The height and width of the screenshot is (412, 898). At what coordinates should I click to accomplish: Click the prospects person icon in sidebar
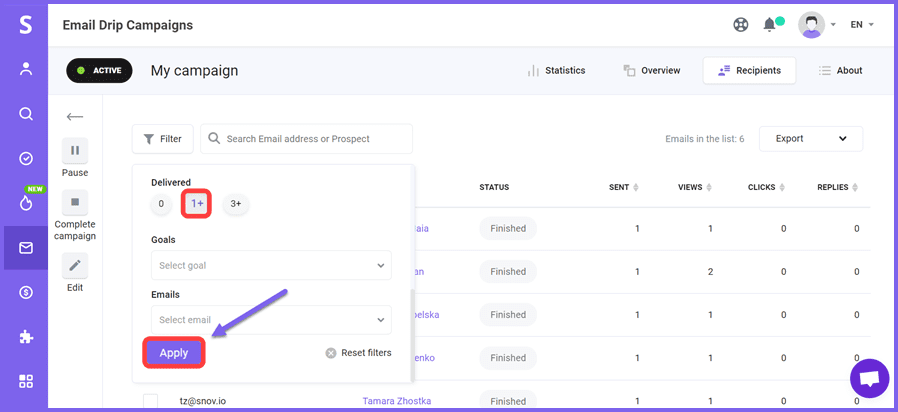pos(26,69)
